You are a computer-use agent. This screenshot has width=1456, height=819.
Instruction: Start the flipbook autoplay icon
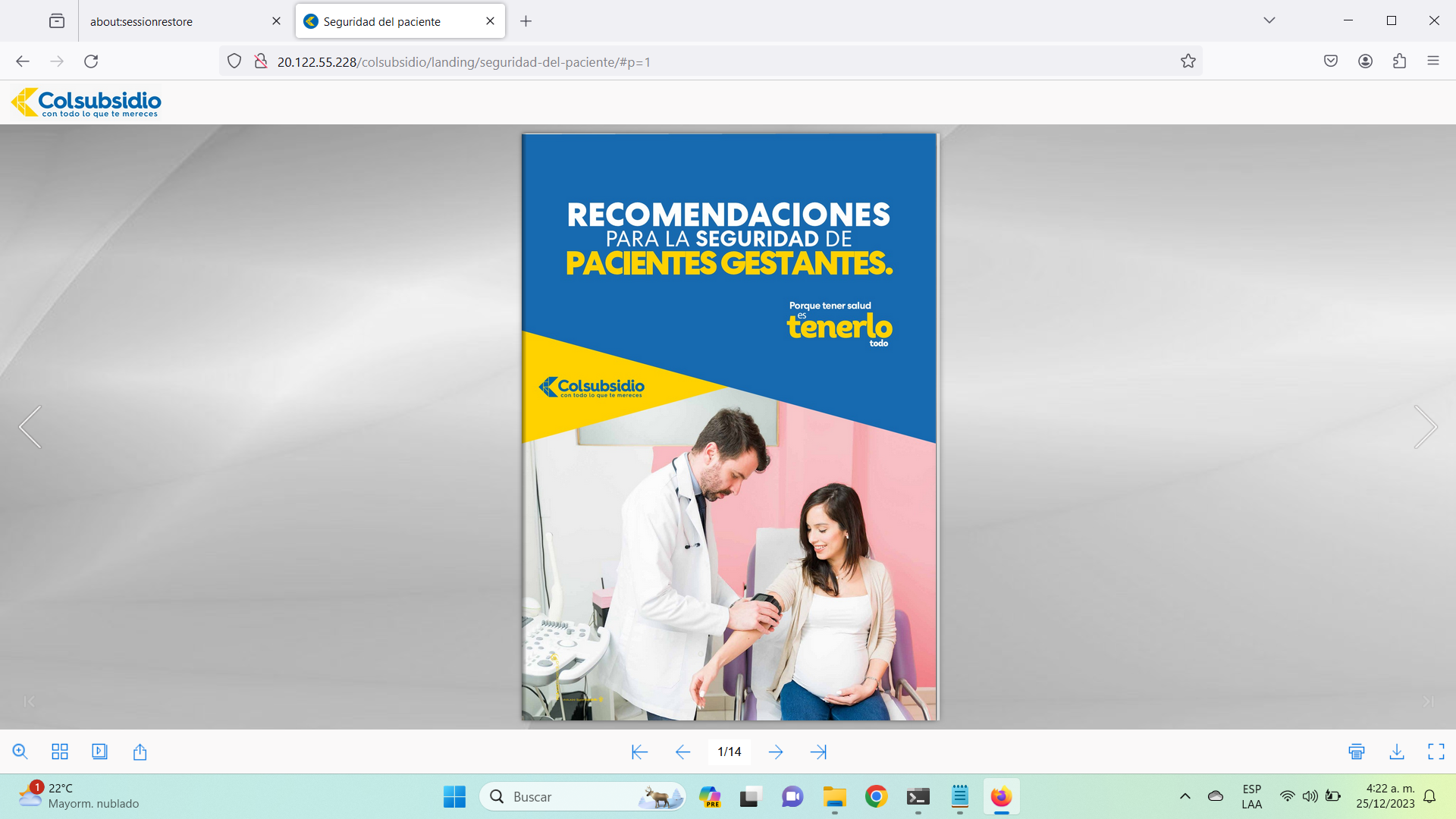(x=99, y=752)
